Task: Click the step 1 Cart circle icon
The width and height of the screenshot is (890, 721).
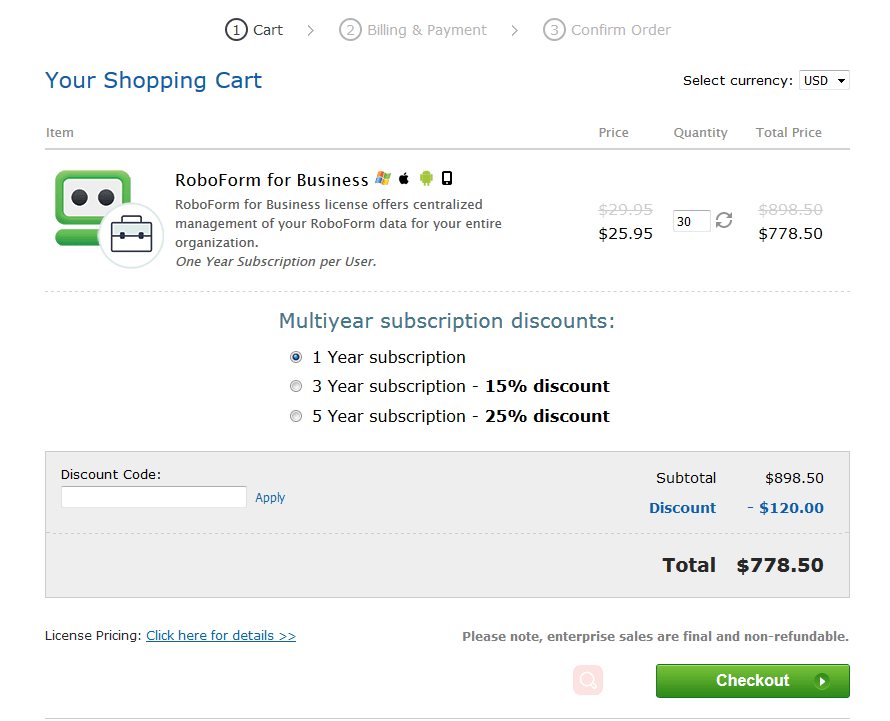Action: point(236,30)
